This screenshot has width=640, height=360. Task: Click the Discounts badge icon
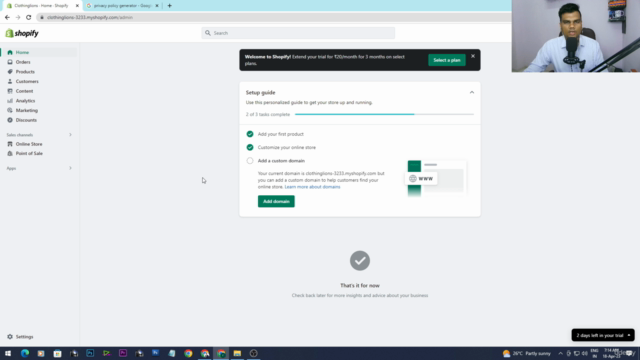[10, 120]
